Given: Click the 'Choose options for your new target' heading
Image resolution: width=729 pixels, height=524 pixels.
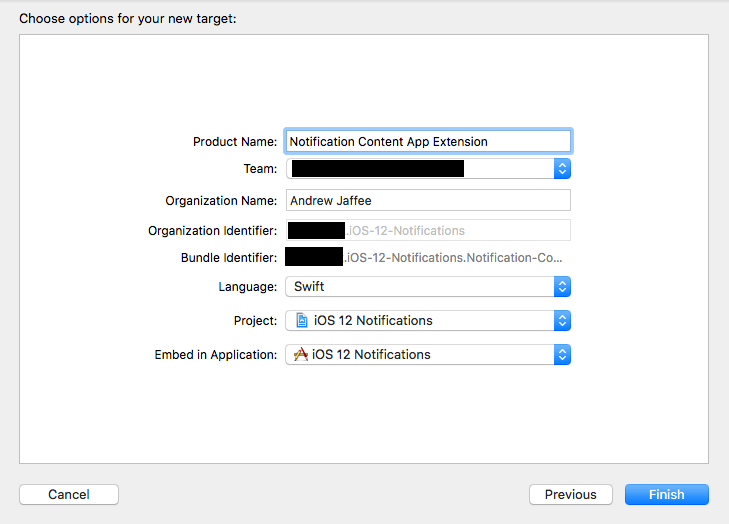Looking at the screenshot, I should click(128, 18).
